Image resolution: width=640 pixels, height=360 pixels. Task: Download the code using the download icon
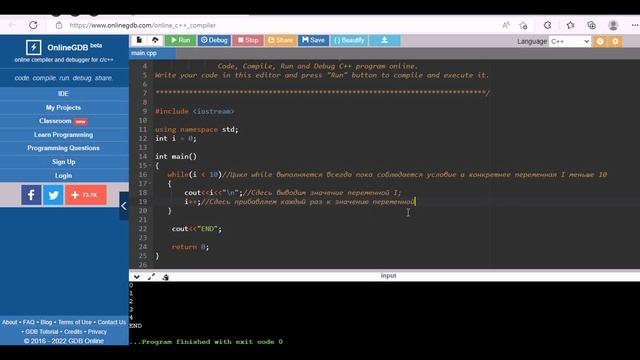[x=384, y=40]
